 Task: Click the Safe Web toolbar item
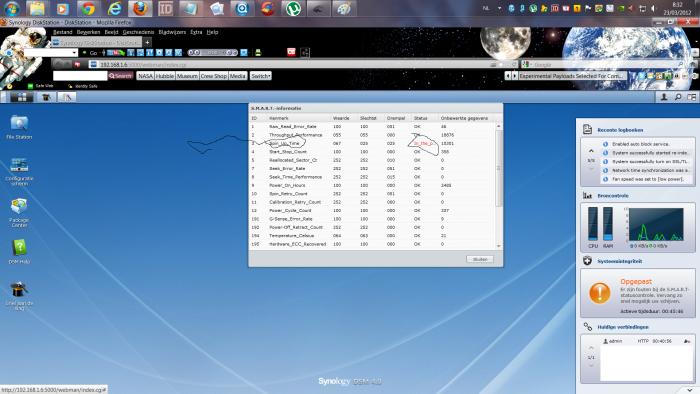[41, 86]
